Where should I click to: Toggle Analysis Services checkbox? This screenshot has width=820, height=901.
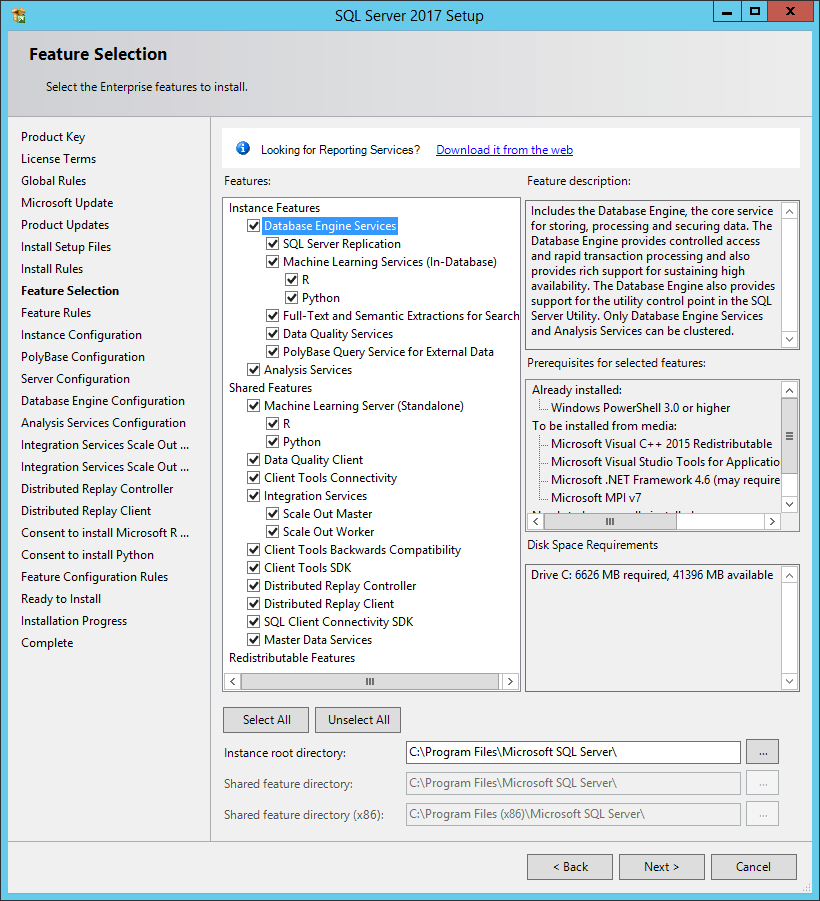click(253, 369)
